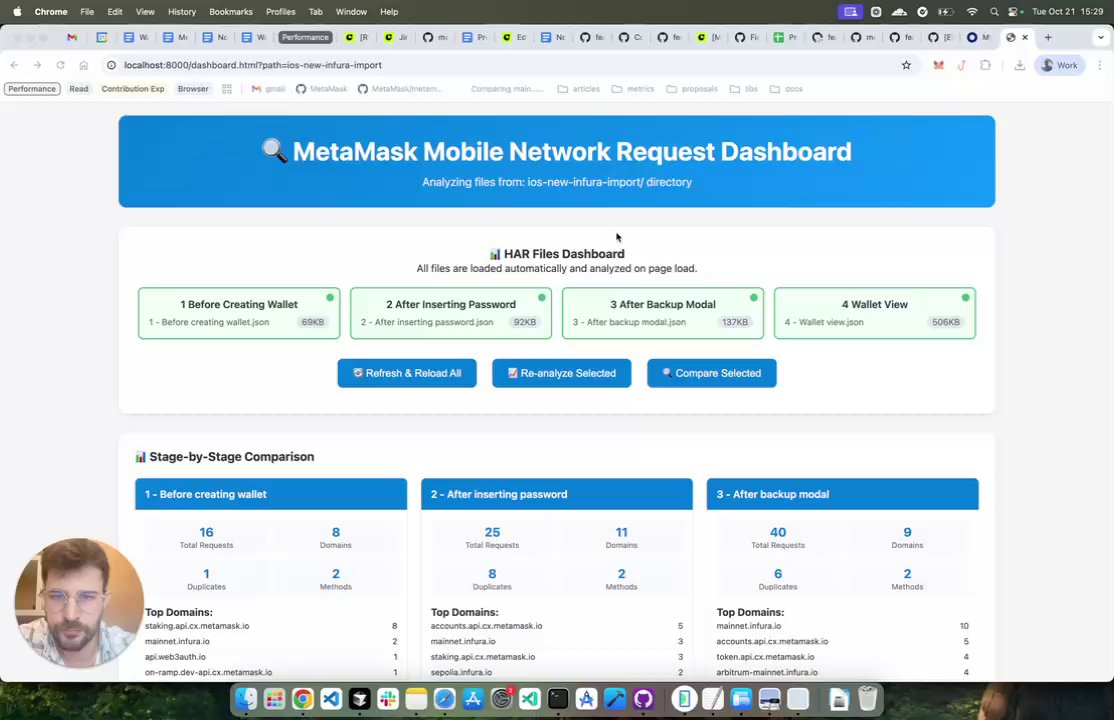Screen dimensions: 1114x720
Task: Open the Profiles menu
Action: pos(281,11)
